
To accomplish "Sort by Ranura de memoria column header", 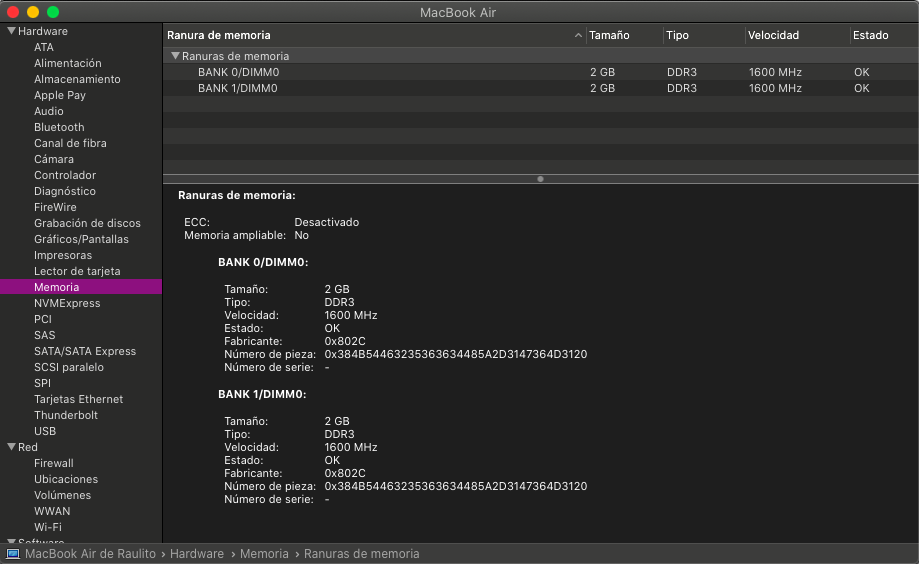I will (219, 35).
